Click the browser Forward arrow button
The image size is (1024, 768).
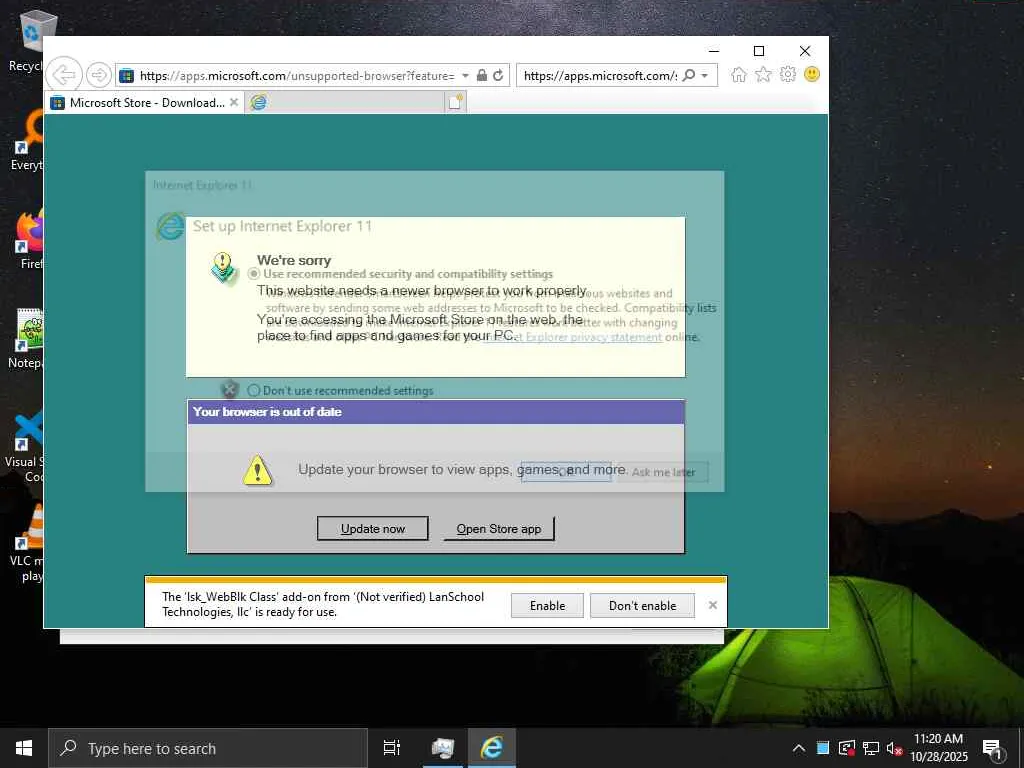[99, 75]
